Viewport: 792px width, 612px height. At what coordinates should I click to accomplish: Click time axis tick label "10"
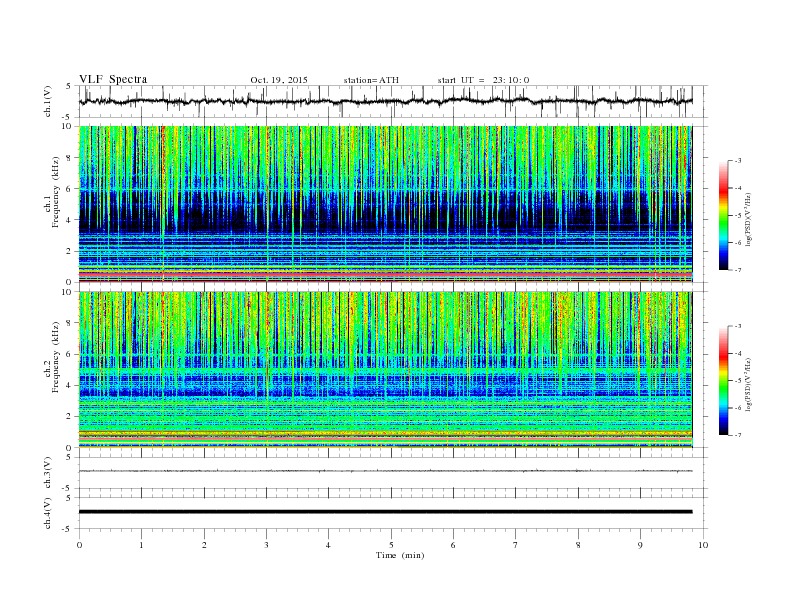[x=703, y=545]
